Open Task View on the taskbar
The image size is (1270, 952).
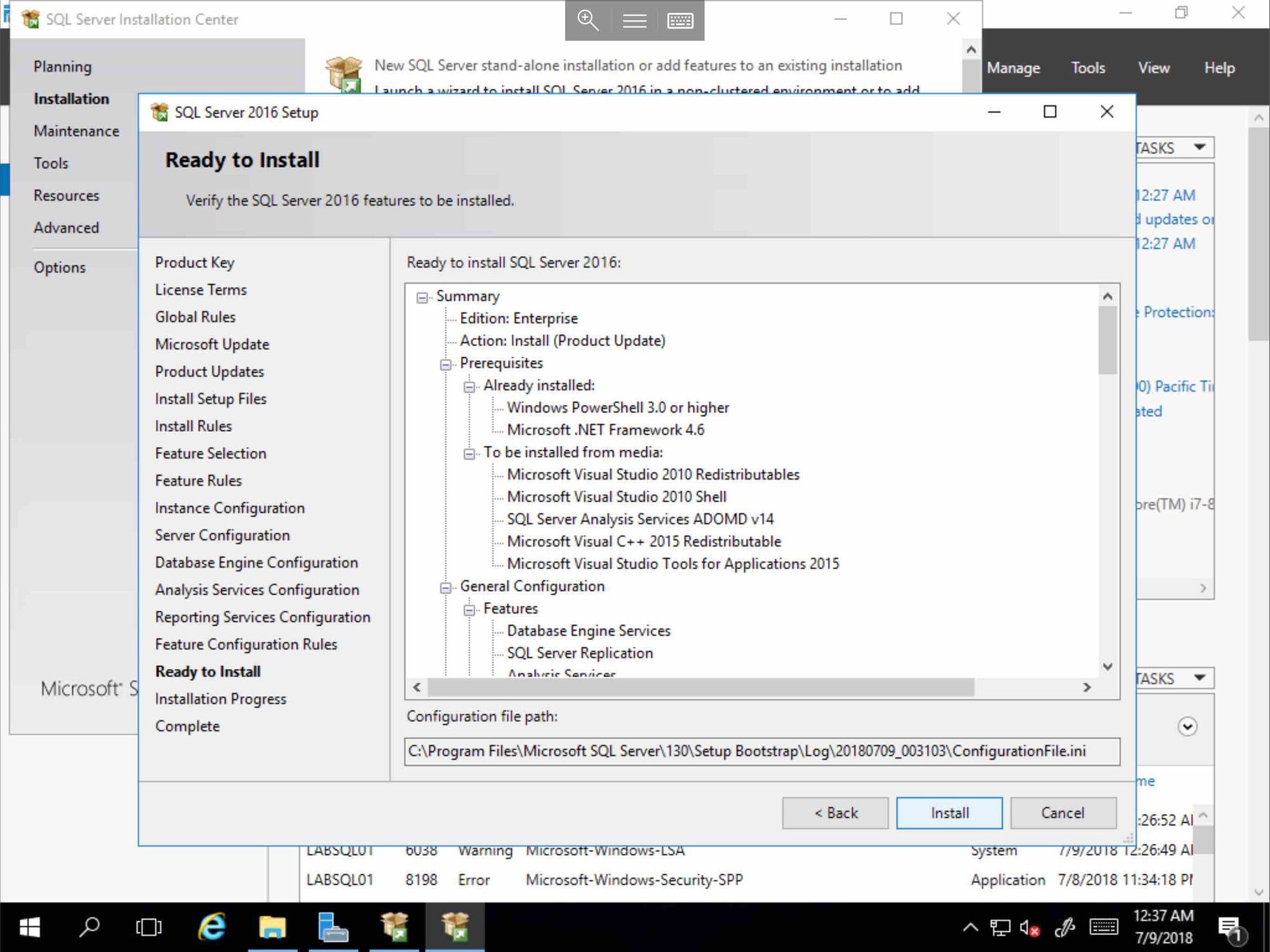point(149,927)
